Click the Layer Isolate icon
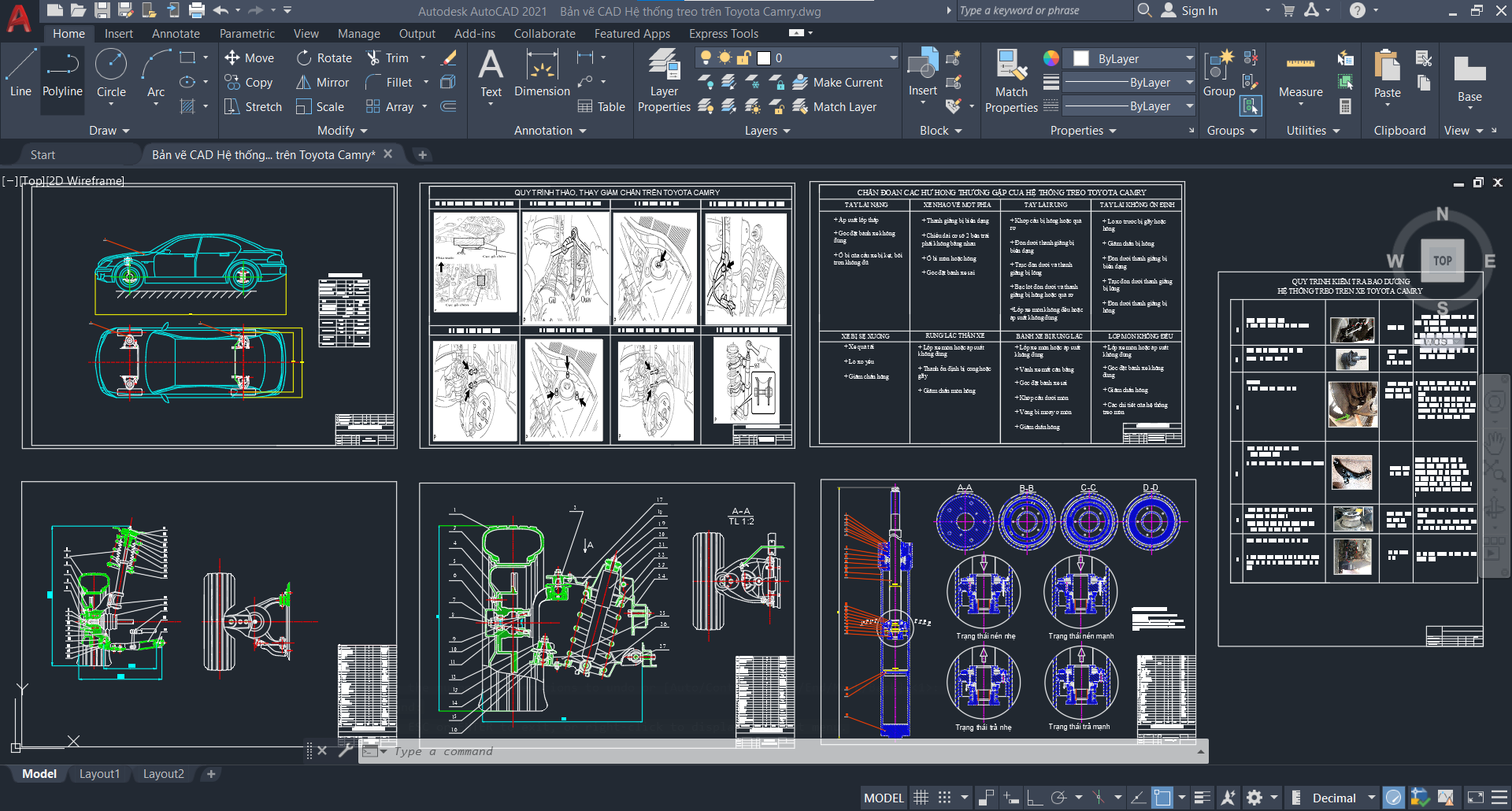This screenshot has width=1512, height=811. click(729, 82)
